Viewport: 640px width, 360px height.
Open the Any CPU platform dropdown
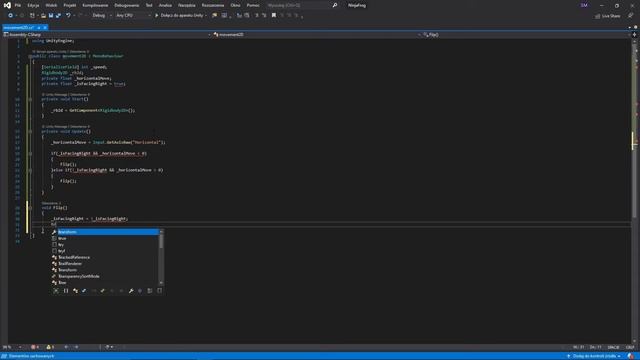[133, 16]
